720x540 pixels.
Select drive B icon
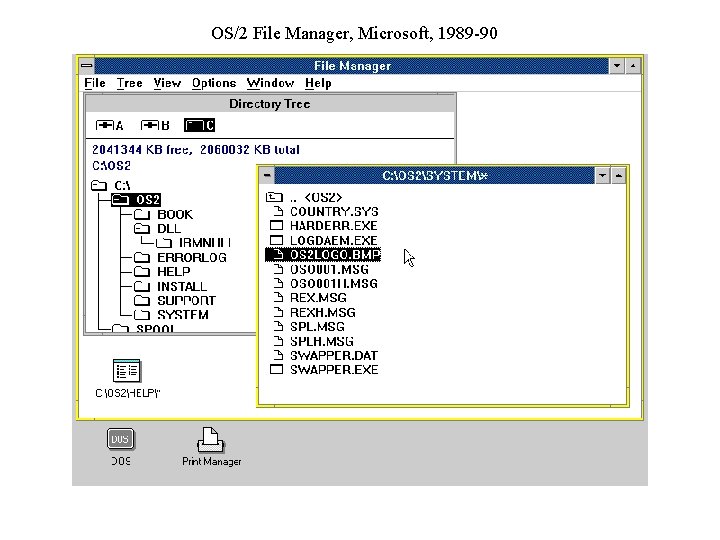(x=155, y=125)
